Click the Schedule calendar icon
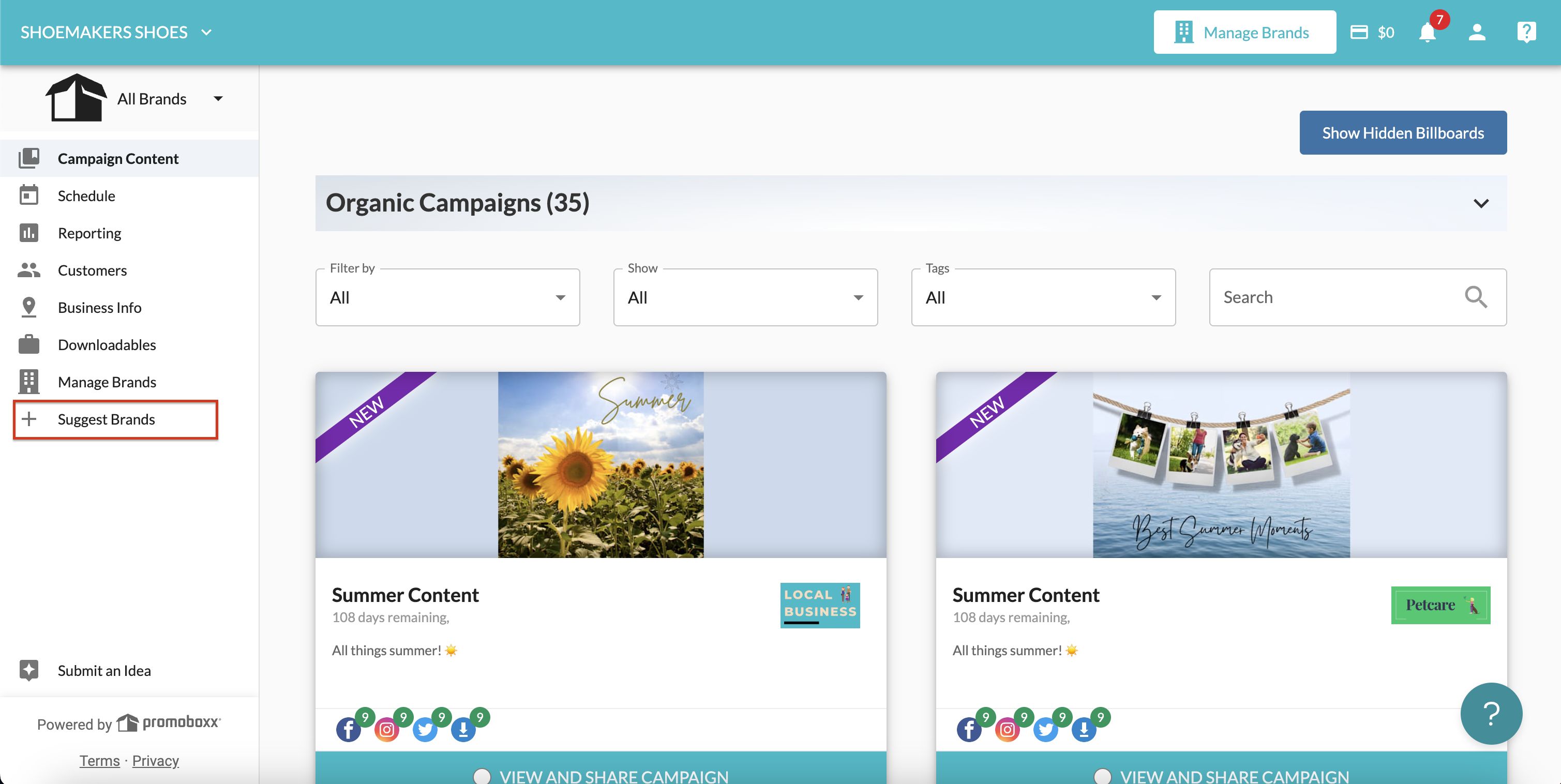This screenshot has height=784, width=1561. (29, 195)
